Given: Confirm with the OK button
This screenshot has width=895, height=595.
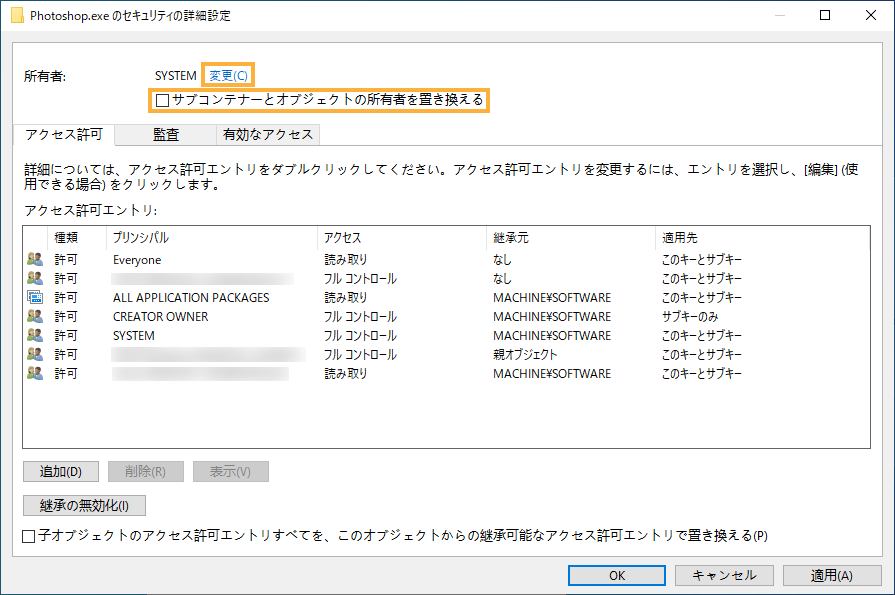Looking at the screenshot, I should pyautogui.click(x=616, y=576).
